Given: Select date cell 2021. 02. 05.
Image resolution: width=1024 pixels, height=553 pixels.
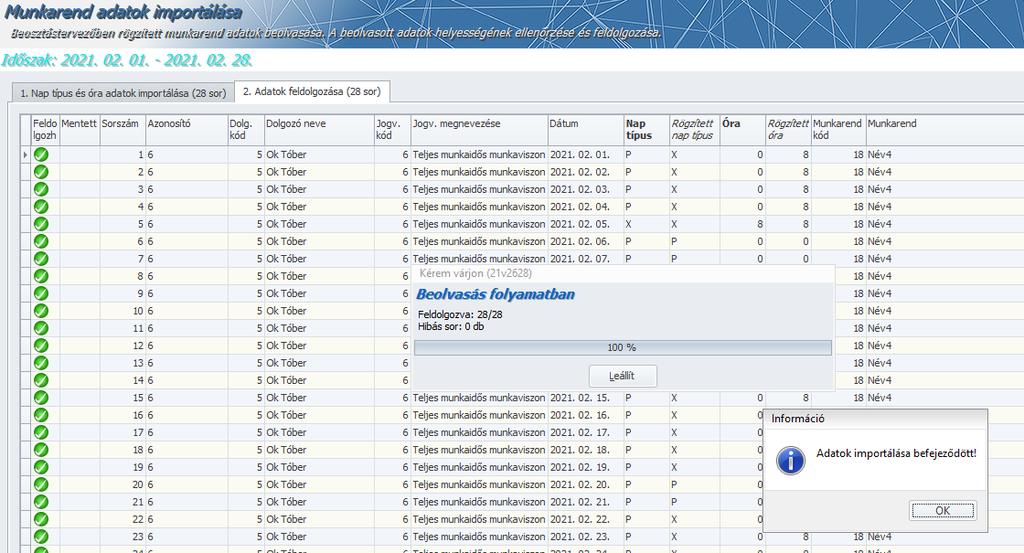Looking at the screenshot, I should pyautogui.click(x=586, y=224).
